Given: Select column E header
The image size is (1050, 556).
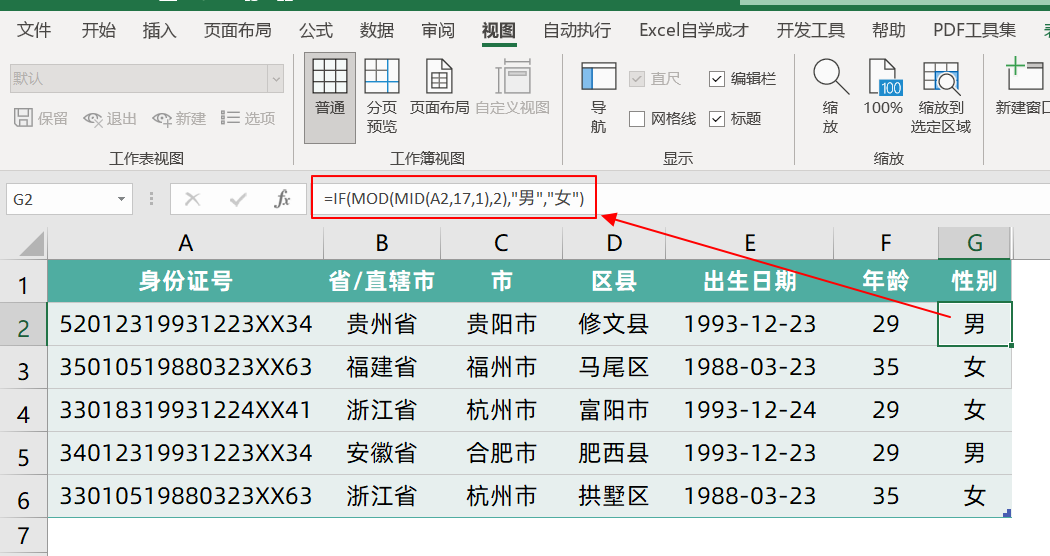Looking at the screenshot, I should click(x=749, y=242).
